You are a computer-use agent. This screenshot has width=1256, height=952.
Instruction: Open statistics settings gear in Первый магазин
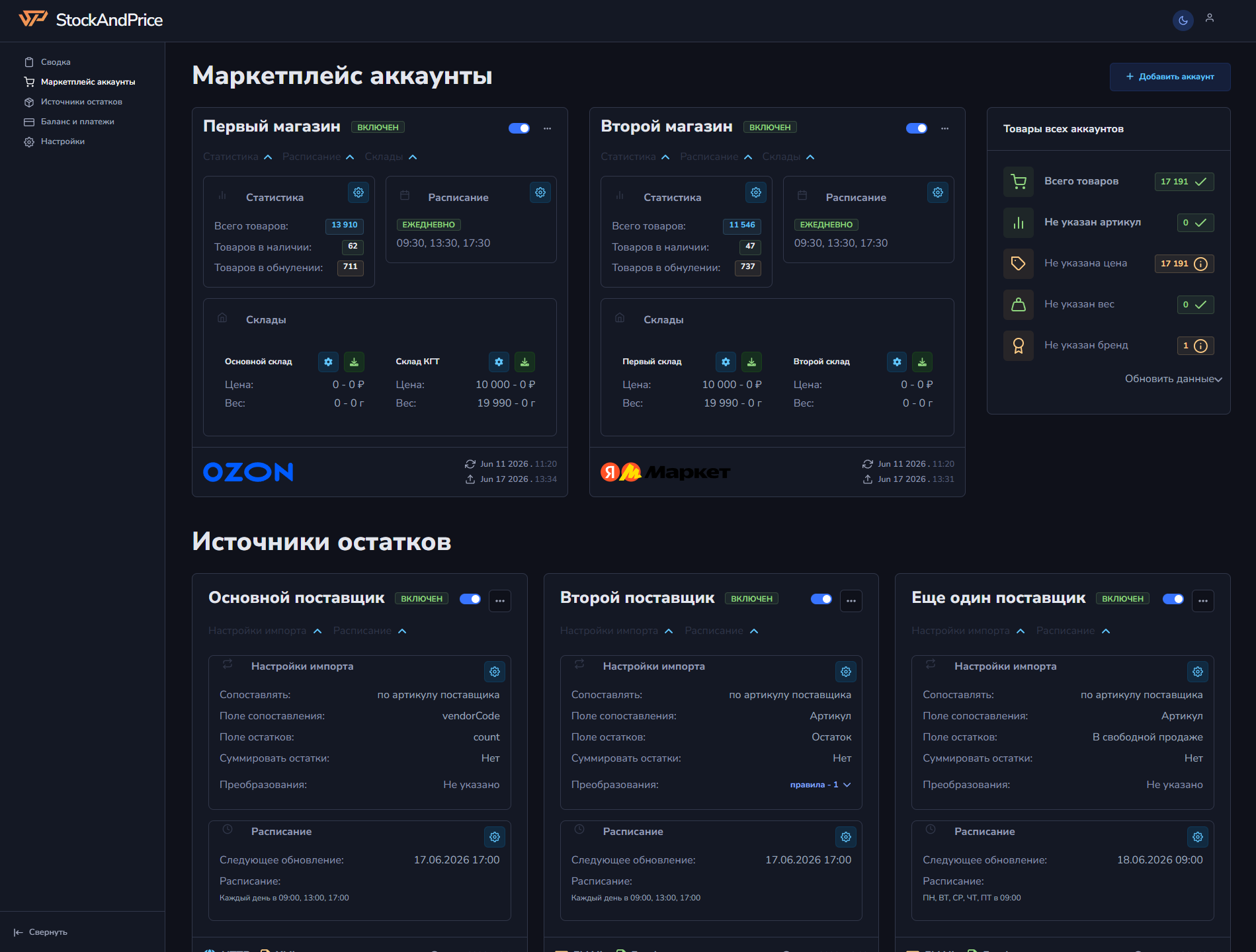tap(358, 192)
